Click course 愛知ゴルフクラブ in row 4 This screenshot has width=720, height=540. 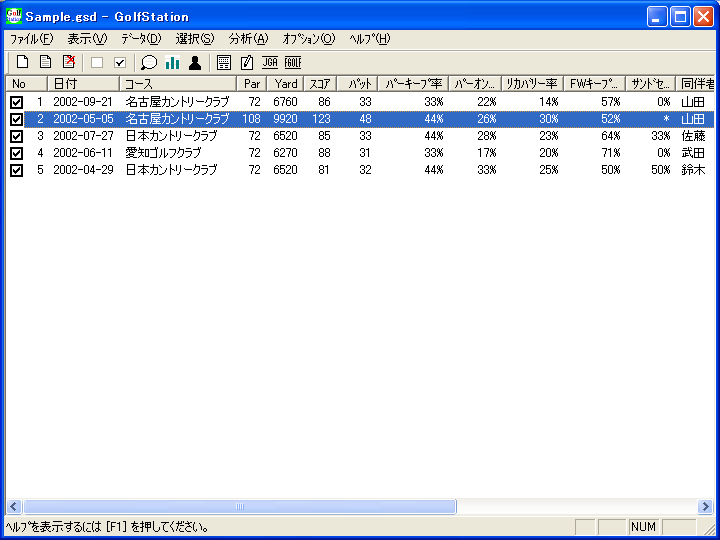tap(163, 153)
